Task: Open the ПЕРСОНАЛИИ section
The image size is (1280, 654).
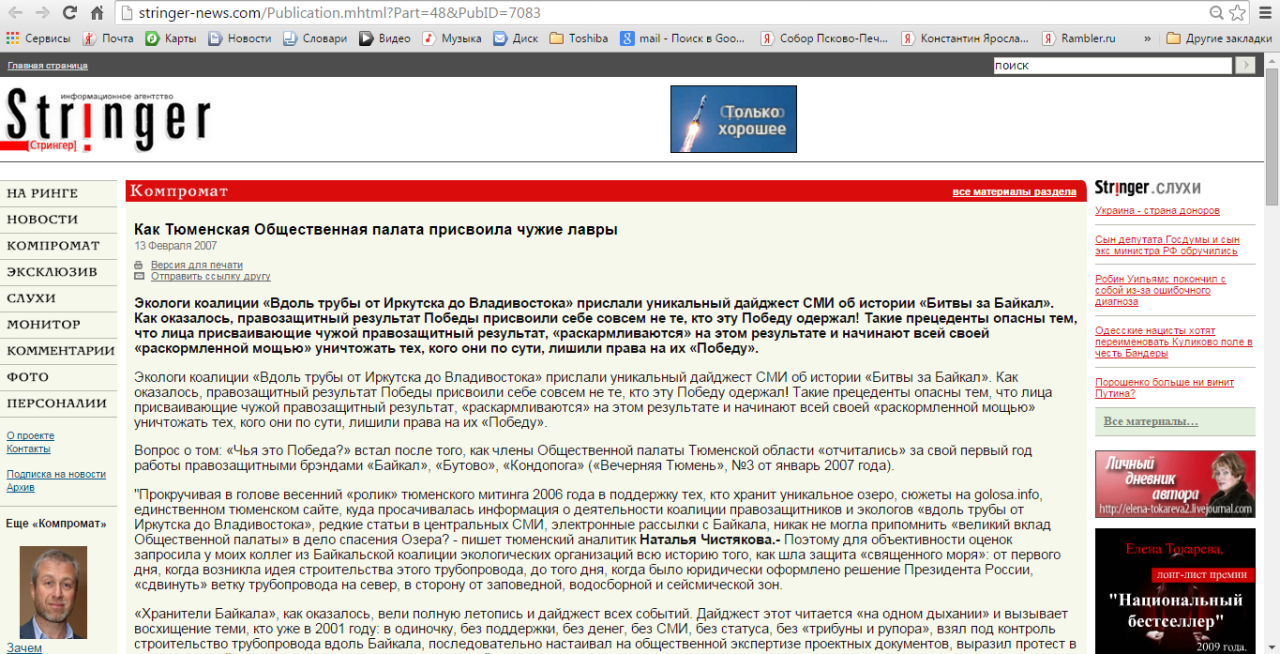Action: [57, 403]
